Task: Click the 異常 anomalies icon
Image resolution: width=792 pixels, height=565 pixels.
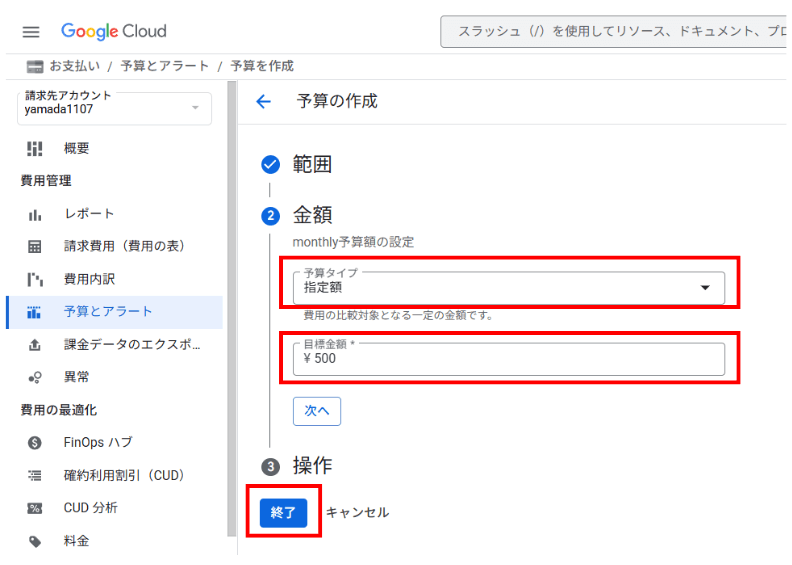Action: coord(35,377)
